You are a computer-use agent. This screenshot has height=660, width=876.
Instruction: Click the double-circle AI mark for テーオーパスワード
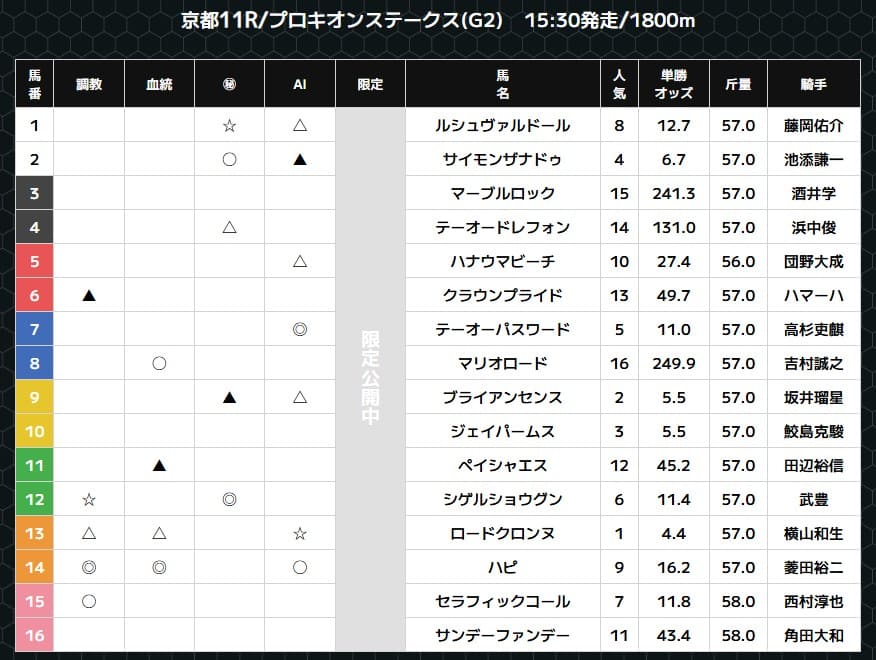(299, 329)
